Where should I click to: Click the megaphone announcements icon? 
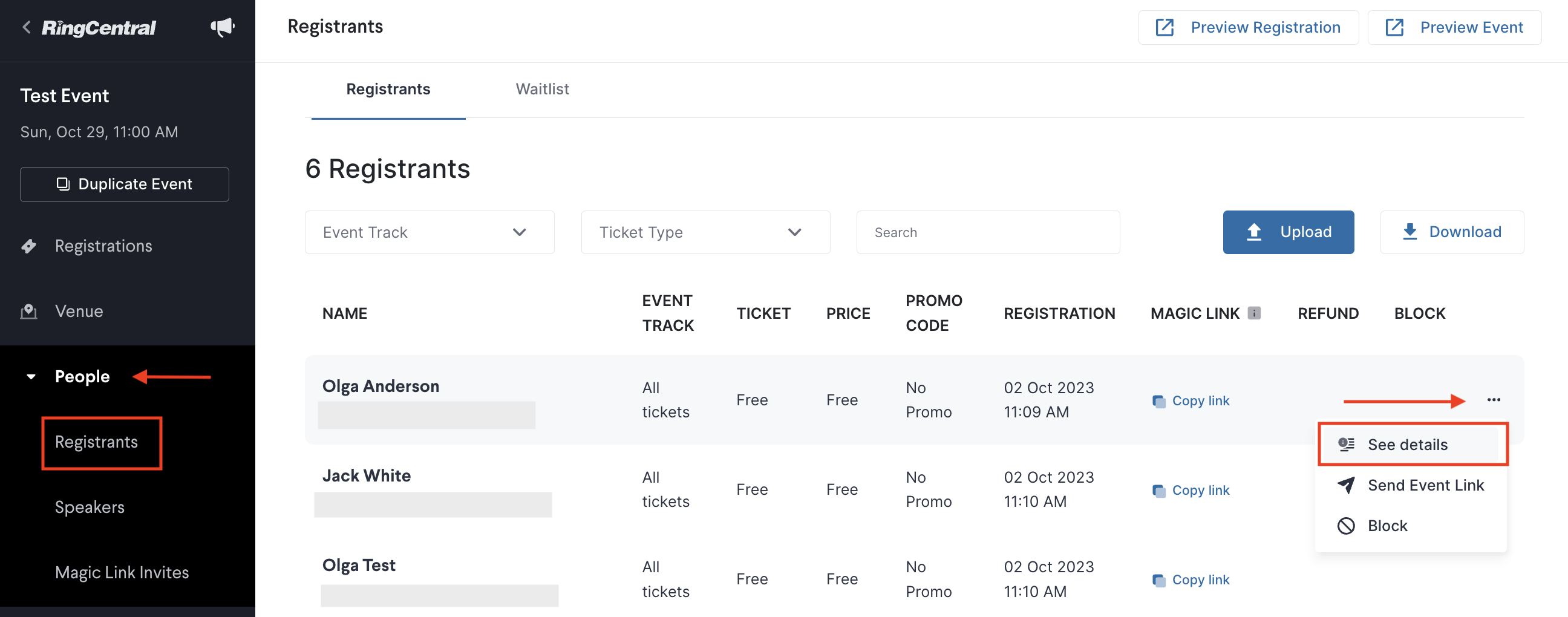click(222, 27)
